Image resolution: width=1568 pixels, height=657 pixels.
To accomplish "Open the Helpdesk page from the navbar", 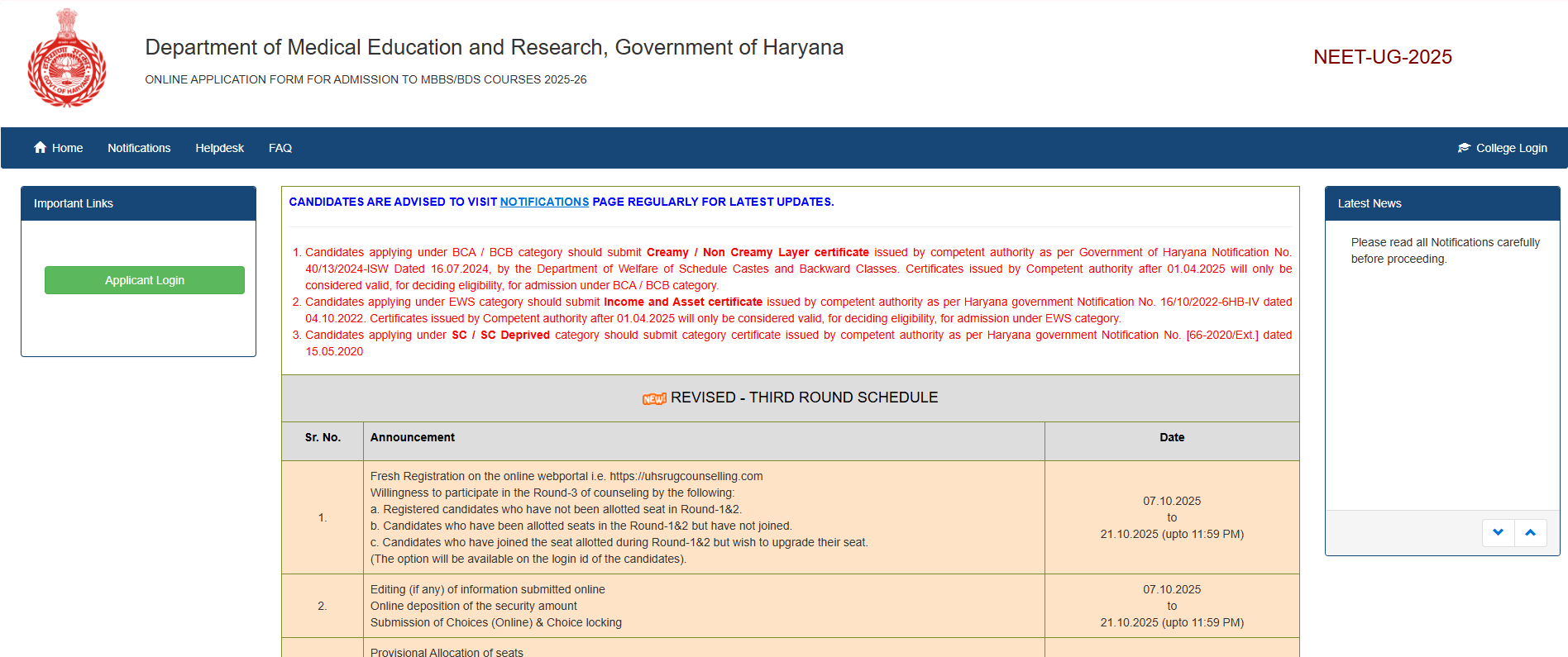I will click(219, 148).
